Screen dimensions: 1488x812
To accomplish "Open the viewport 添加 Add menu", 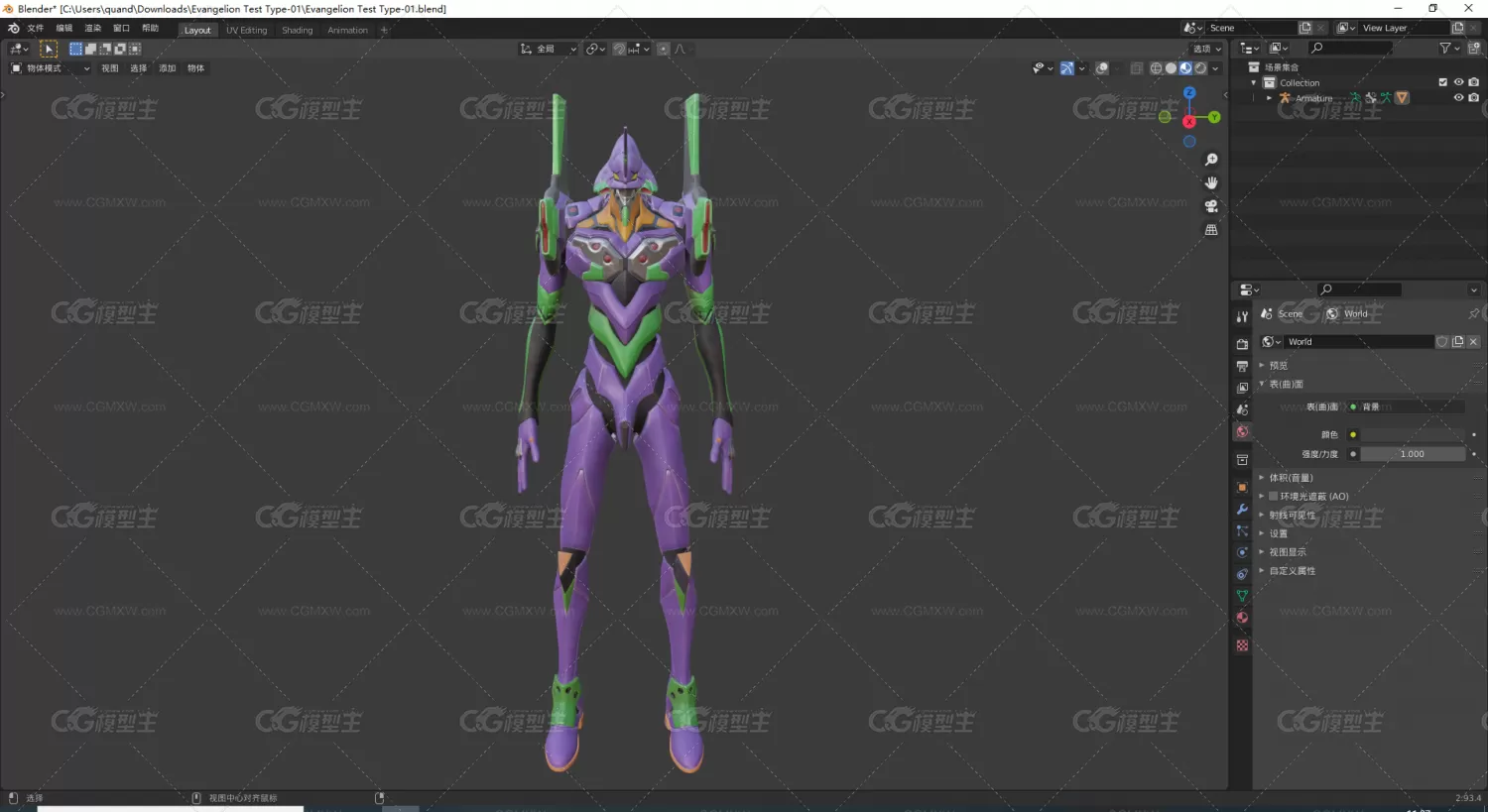I will tap(168, 68).
